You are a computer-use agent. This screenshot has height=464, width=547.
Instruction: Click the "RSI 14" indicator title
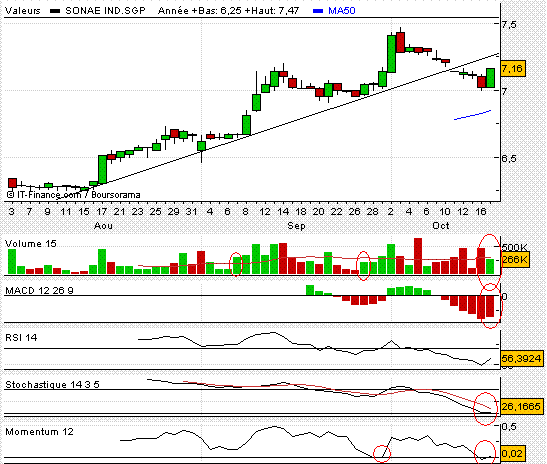[x=21, y=338]
